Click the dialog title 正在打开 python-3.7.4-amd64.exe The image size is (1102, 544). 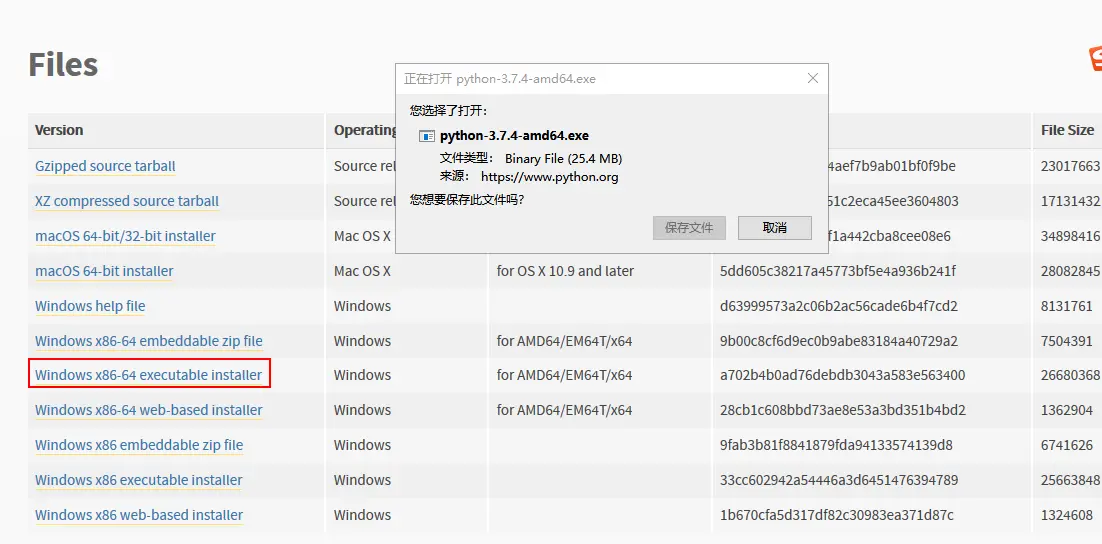(500, 79)
